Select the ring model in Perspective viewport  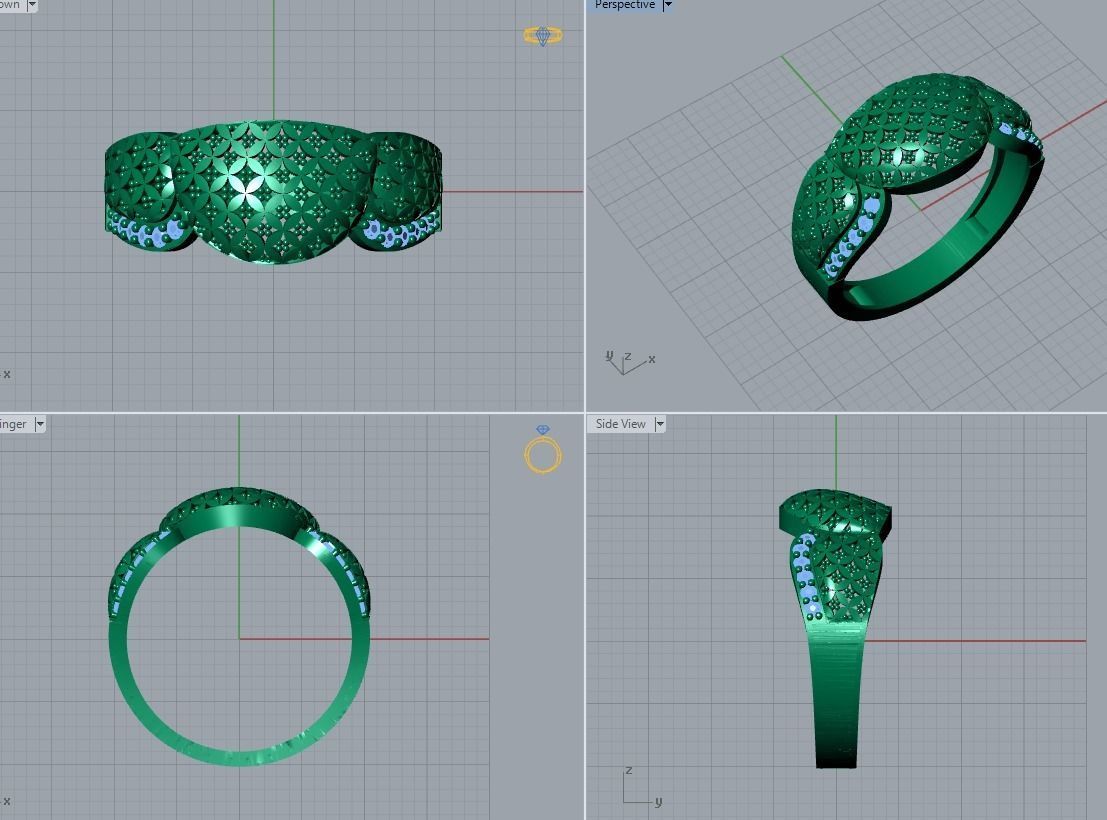916,198
